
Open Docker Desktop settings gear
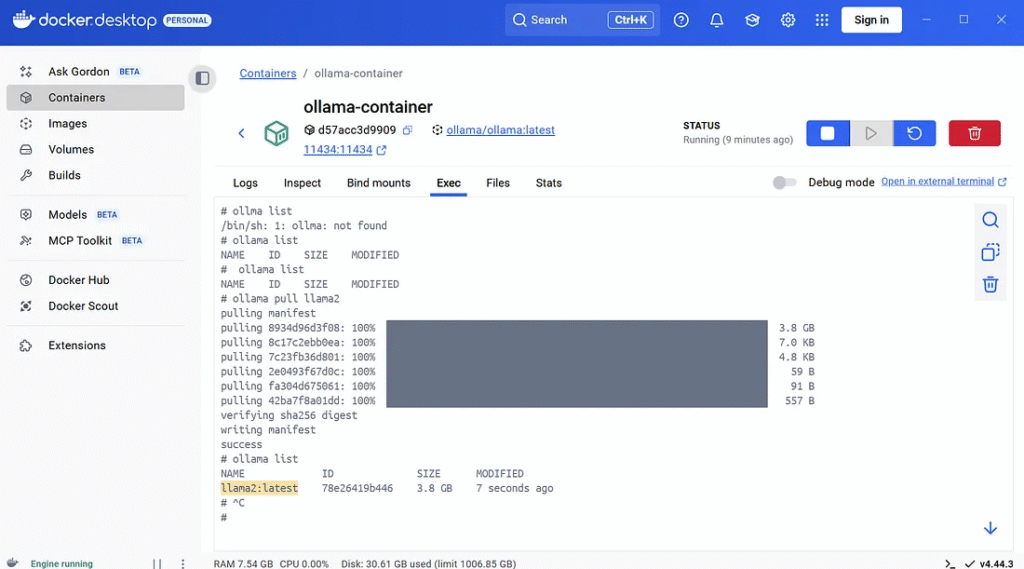(788, 20)
